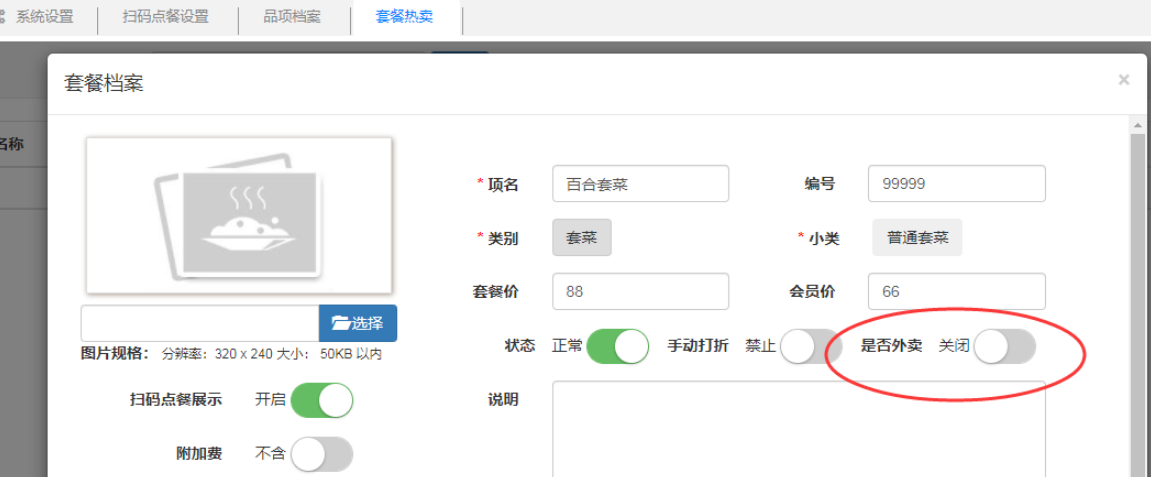Turn on the 是否外卖 switch

click(x=1004, y=347)
